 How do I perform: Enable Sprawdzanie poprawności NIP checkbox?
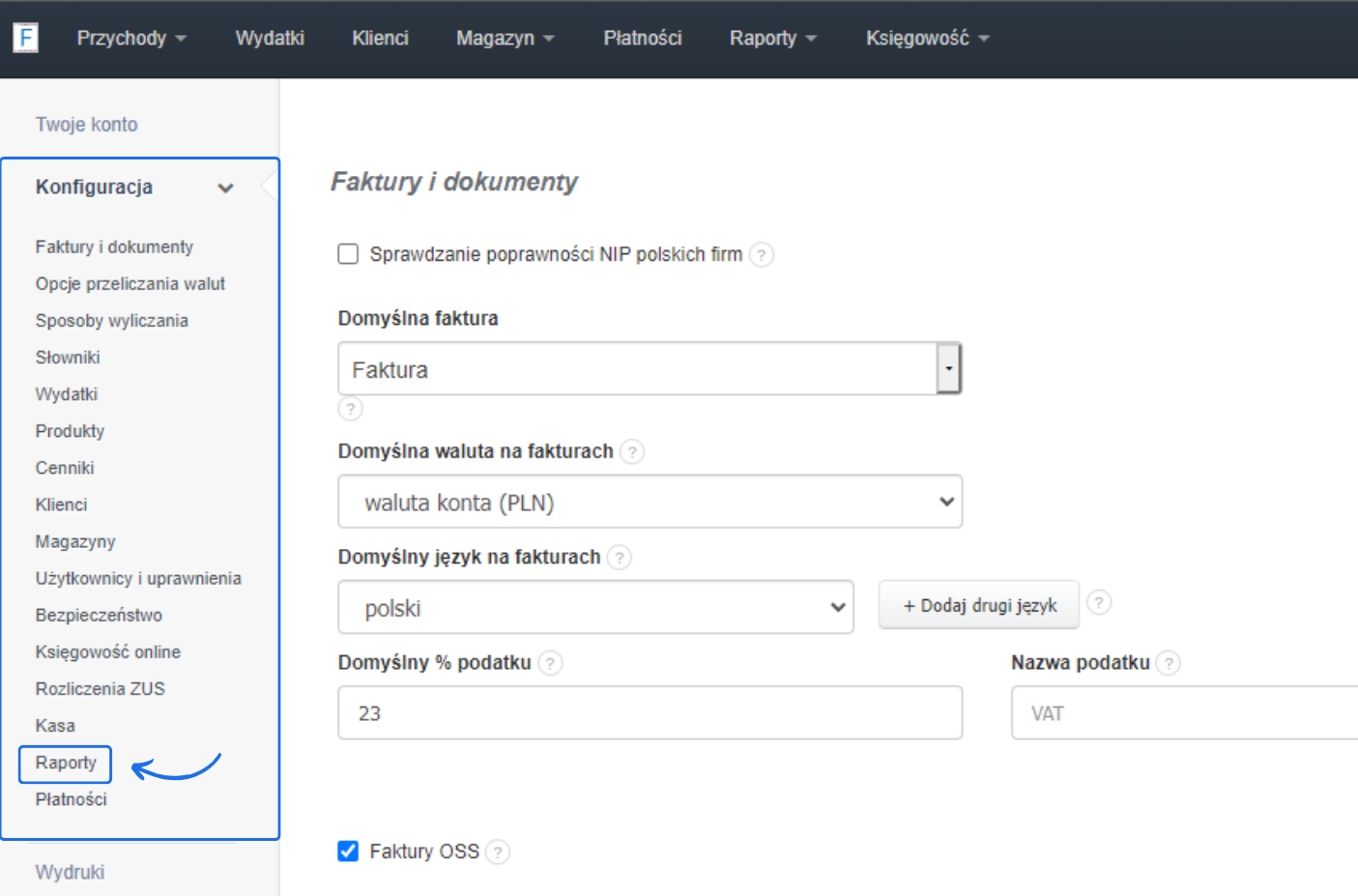(x=348, y=254)
